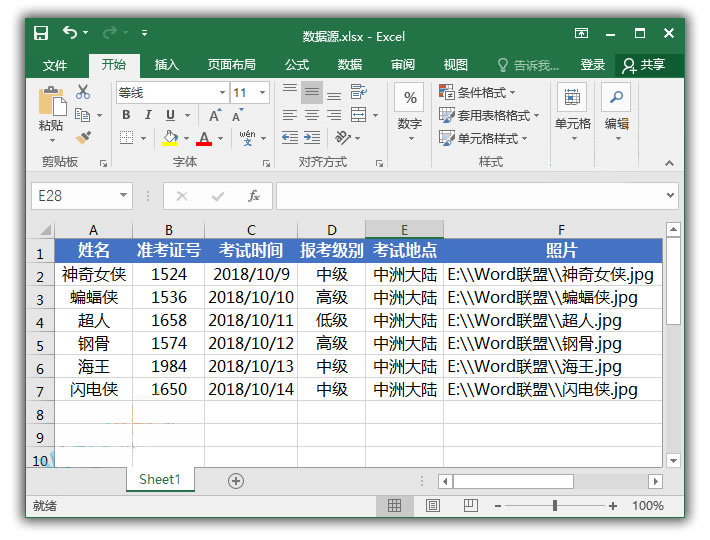The width and height of the screenshot is (710, 540).
Task: Switch to the 视图 View tab
Action: 456,65
